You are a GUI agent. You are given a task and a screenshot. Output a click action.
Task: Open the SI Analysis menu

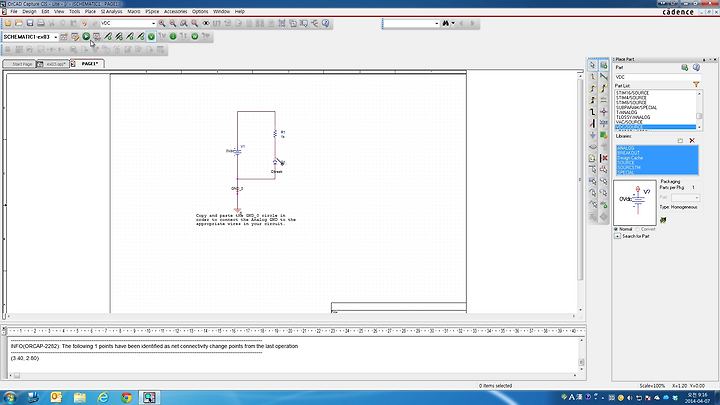point(112,11)
